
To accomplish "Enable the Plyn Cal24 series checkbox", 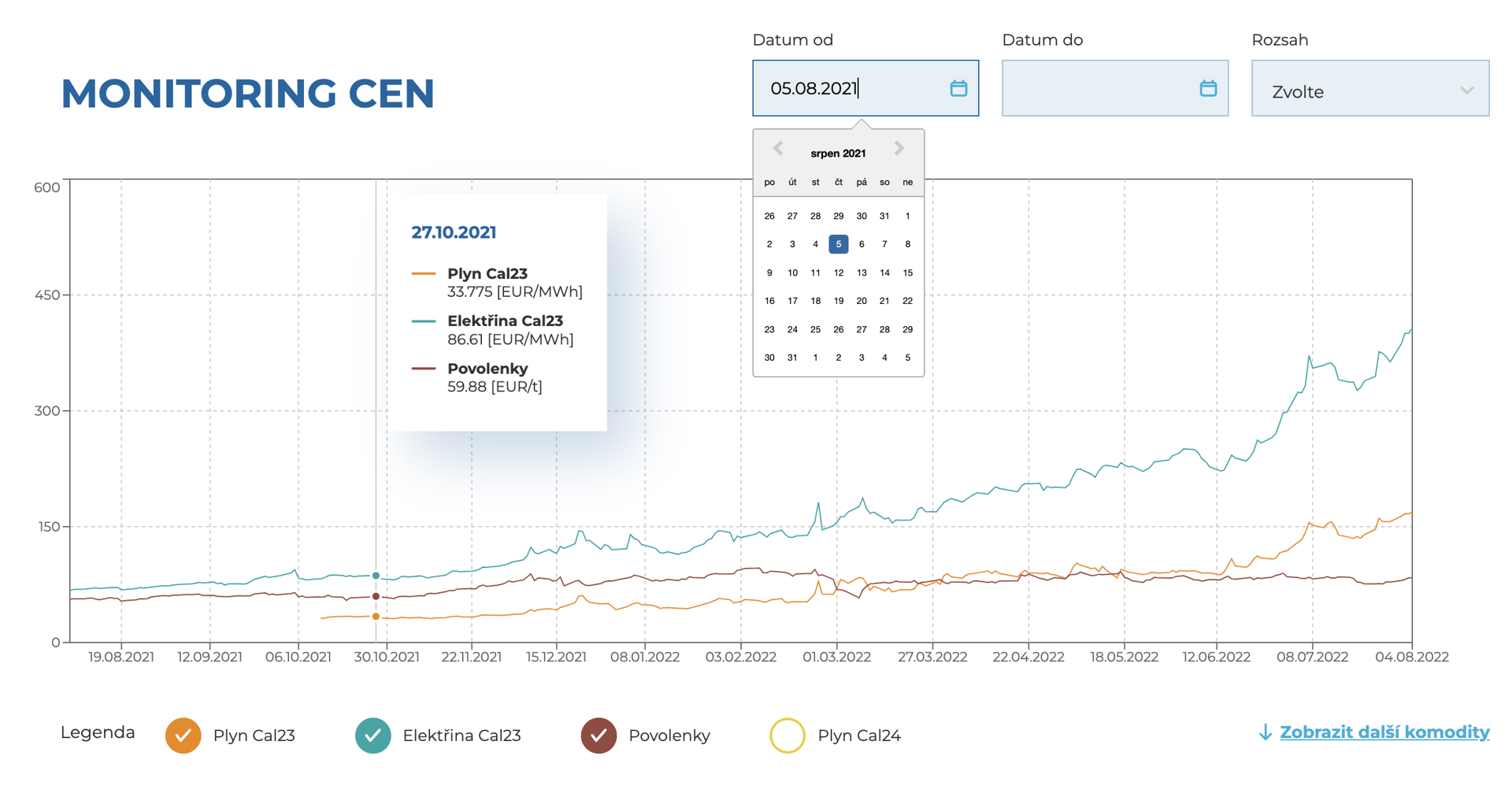I will point(787,736).
